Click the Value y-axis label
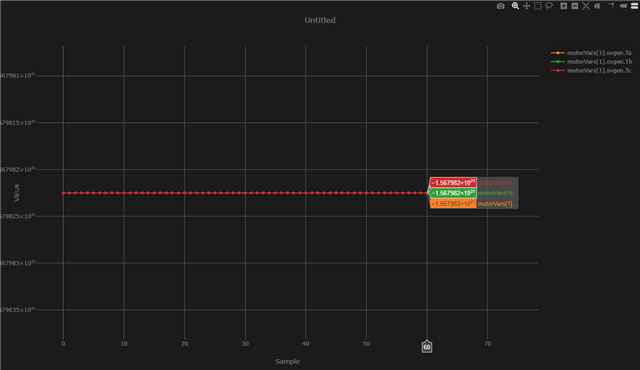 click(x=17, y=193)
